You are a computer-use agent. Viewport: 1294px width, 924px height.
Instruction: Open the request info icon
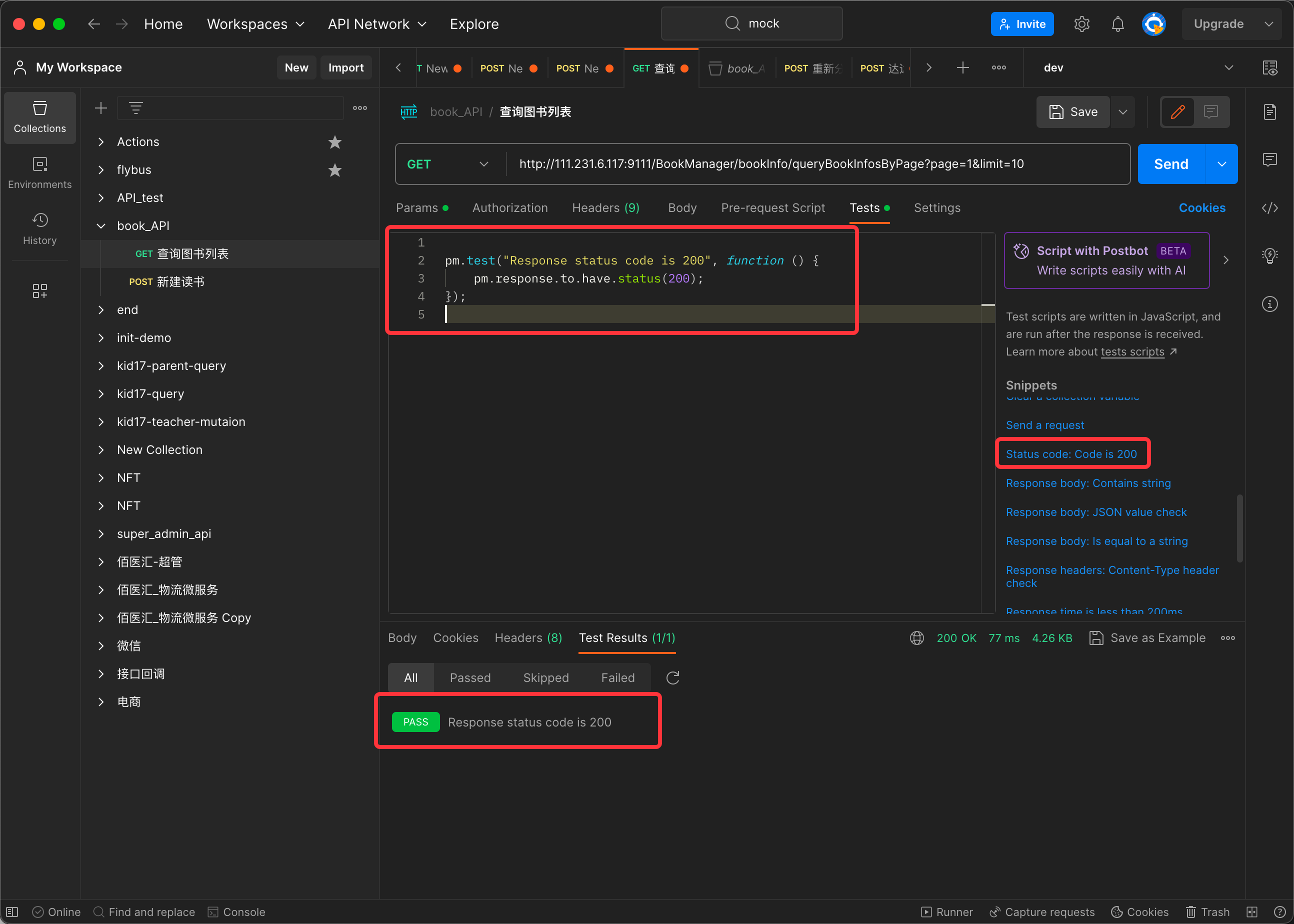tap(1269, 304)
